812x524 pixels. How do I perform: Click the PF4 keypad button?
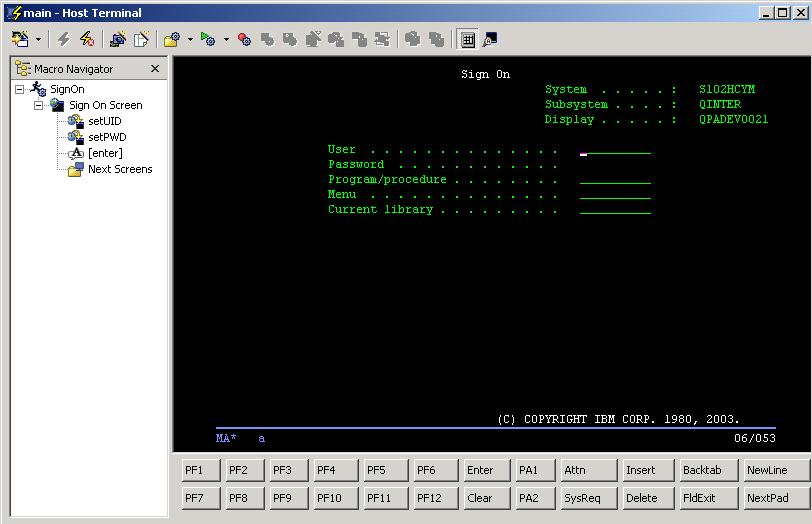click(x=336, y=470)
